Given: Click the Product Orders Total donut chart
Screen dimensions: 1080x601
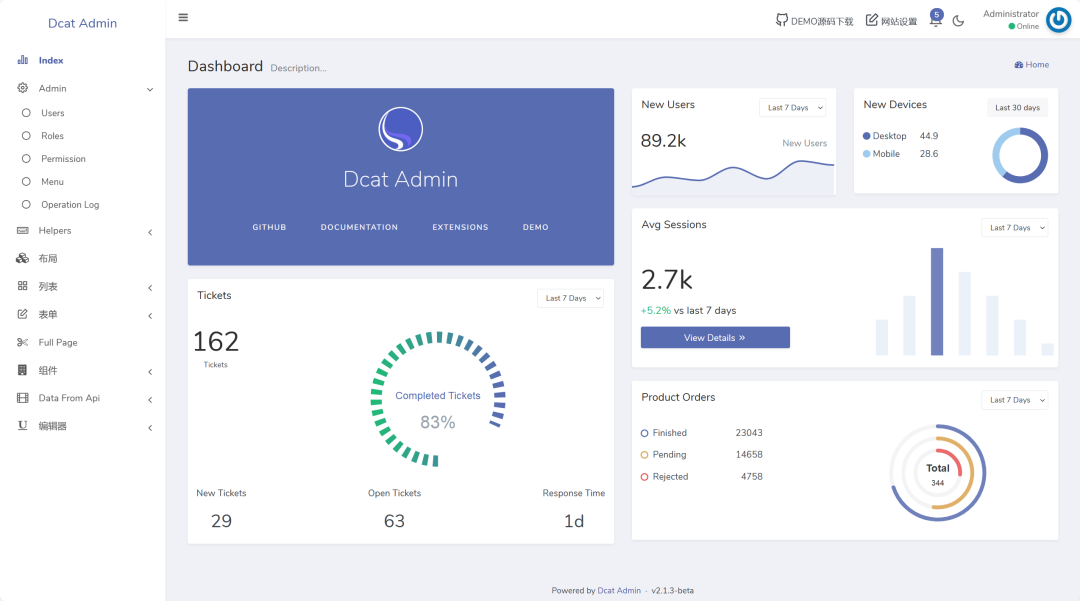Looking at the screenshot, I should click(937, 473).
